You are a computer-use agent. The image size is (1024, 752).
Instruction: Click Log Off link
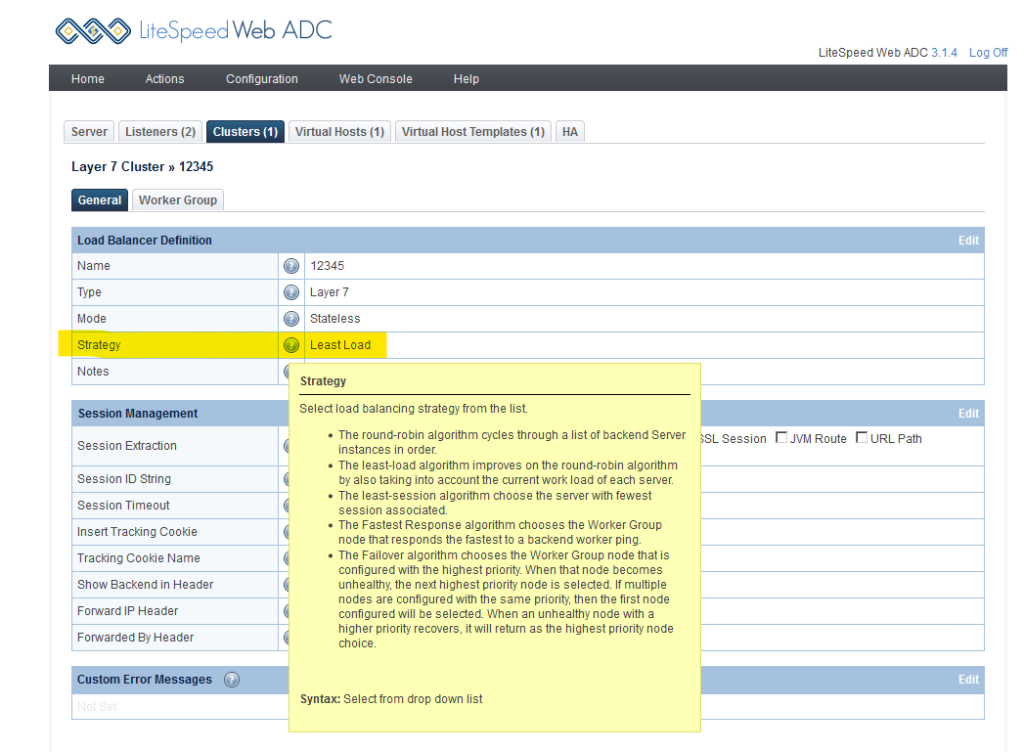988,53
